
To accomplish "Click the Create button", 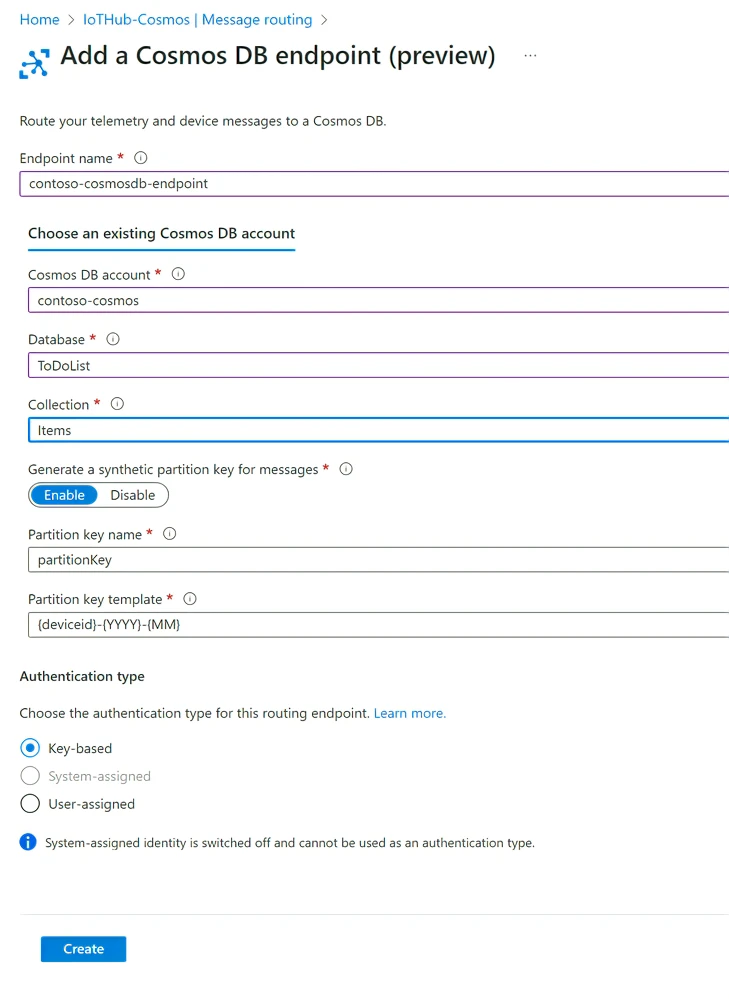I will [83, 949].
